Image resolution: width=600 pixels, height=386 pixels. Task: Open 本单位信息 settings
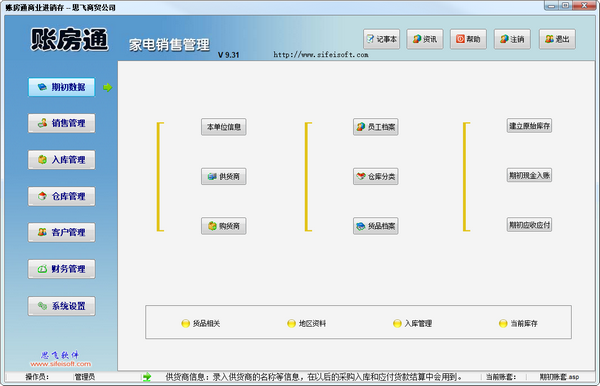click(x=224, y=127)
